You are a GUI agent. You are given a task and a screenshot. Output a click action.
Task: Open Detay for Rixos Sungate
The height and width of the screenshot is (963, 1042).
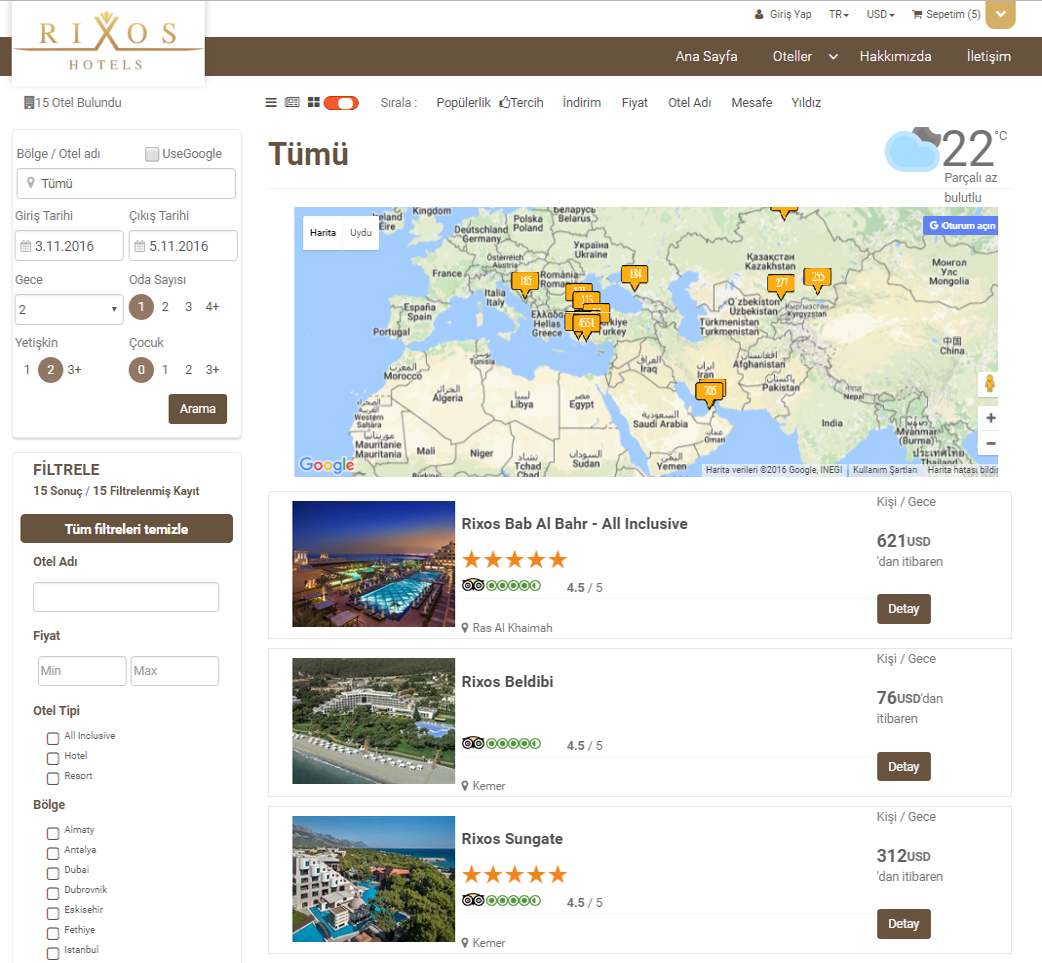click(x=904, y=924)
